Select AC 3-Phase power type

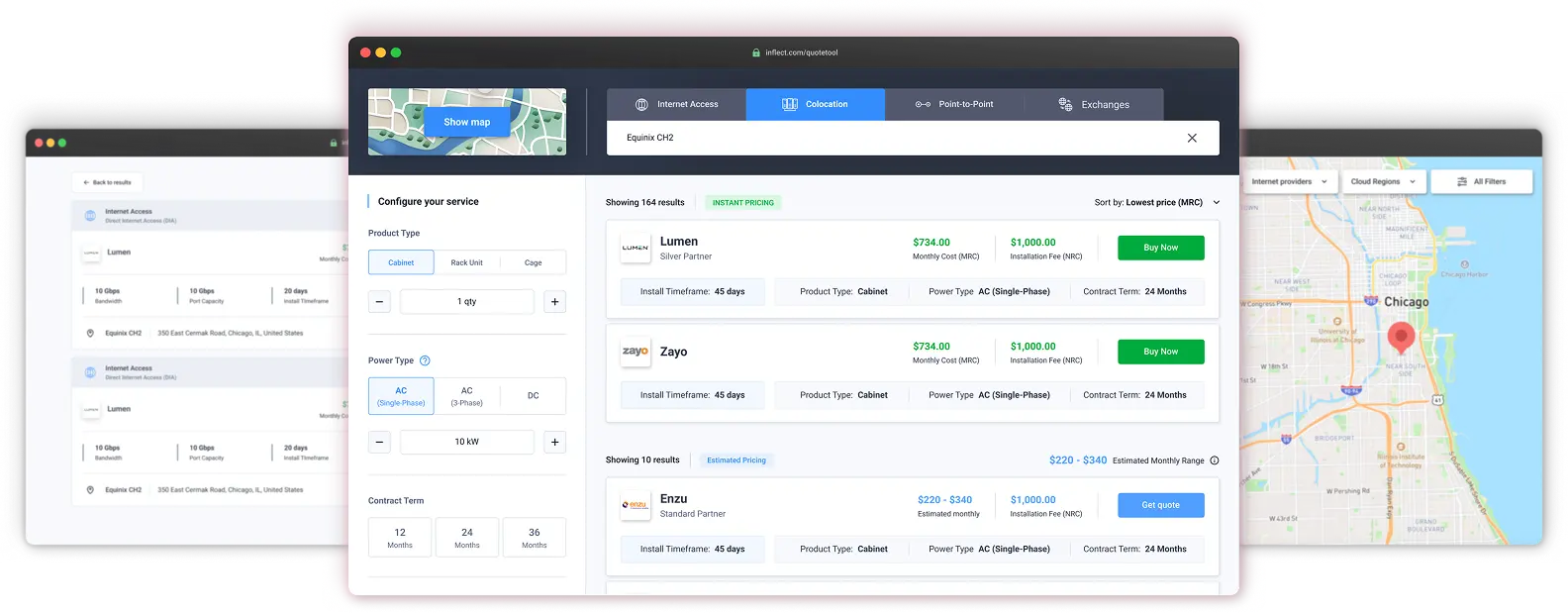tap(467, 396)
